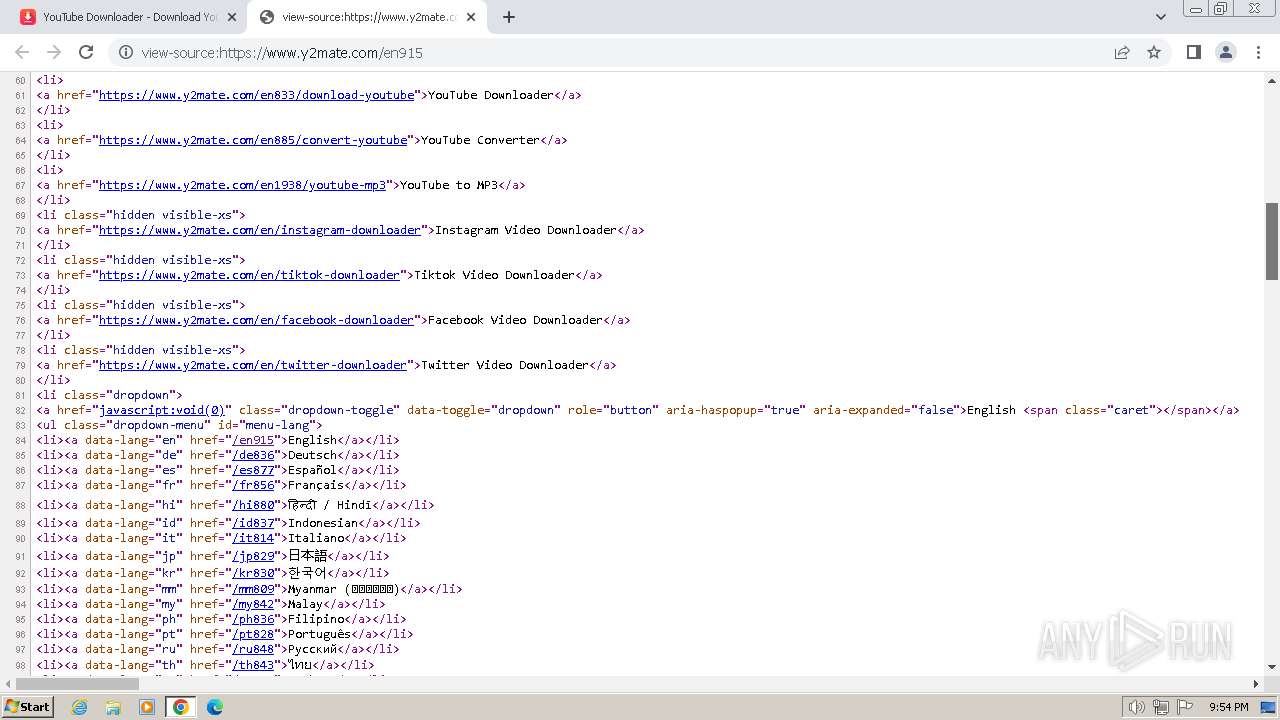The width and height of the screenshot is (1280, 720).
Task: Launch Internet Explorer from the taskbar
Action: coord(80,707)
